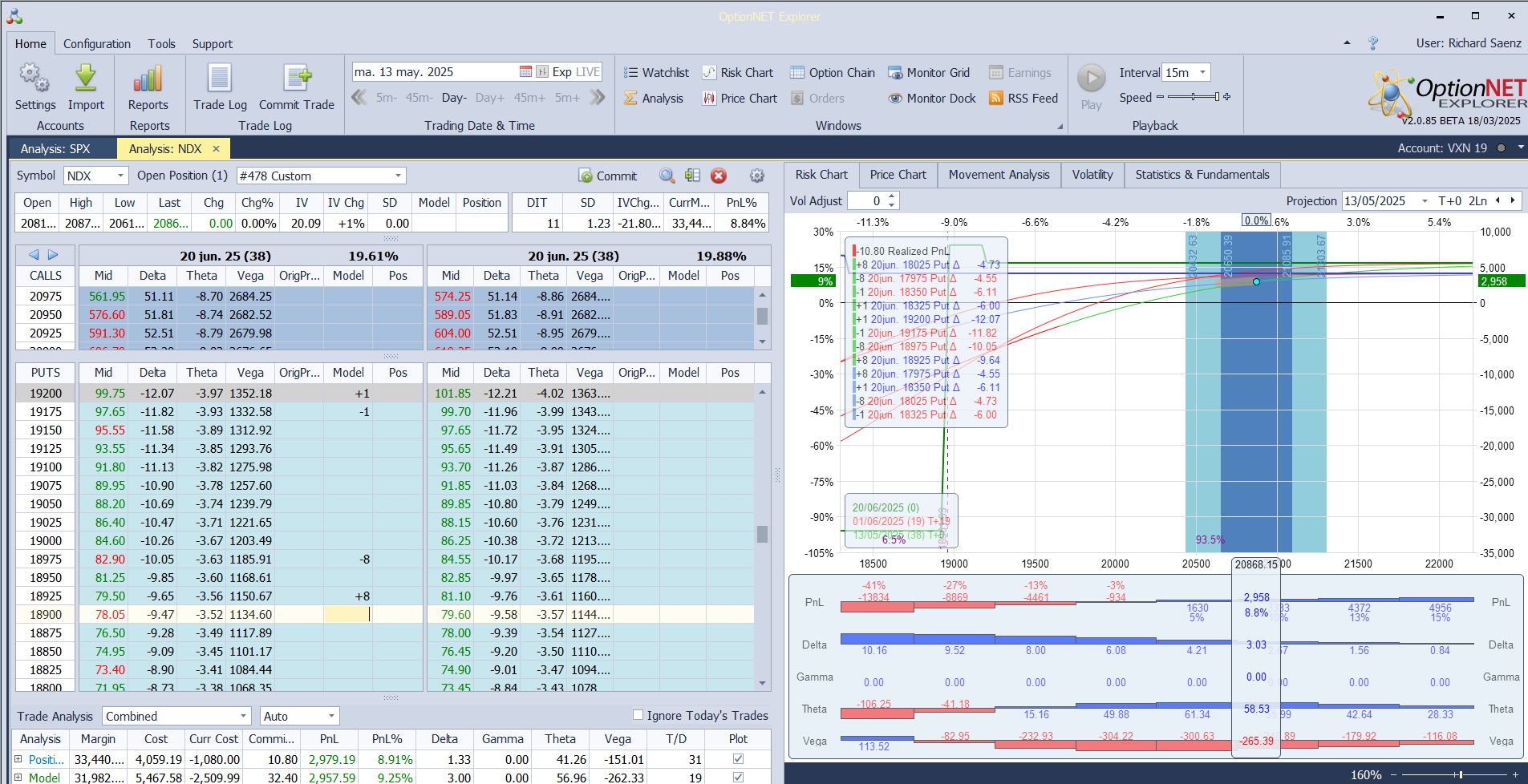Expand the Position analysis row
The width and height of the screenshot is (1528, 784).
coord(18,758)
